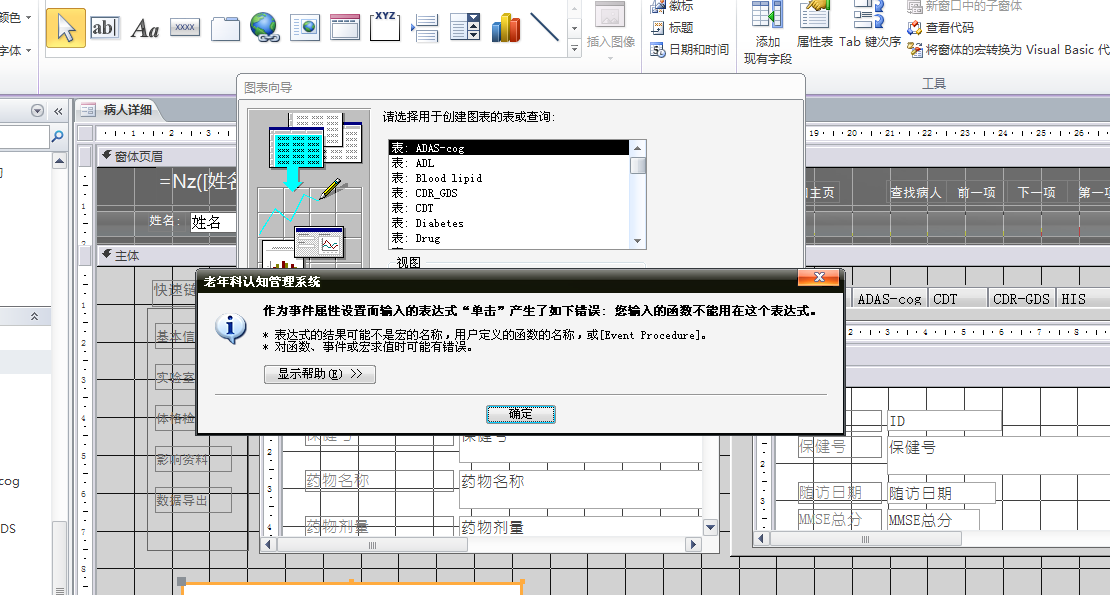The height and width of the screenshot is (595, 1110).
Task: Open 添加现有字段 add existing fields
Action: tap(768, 32)
